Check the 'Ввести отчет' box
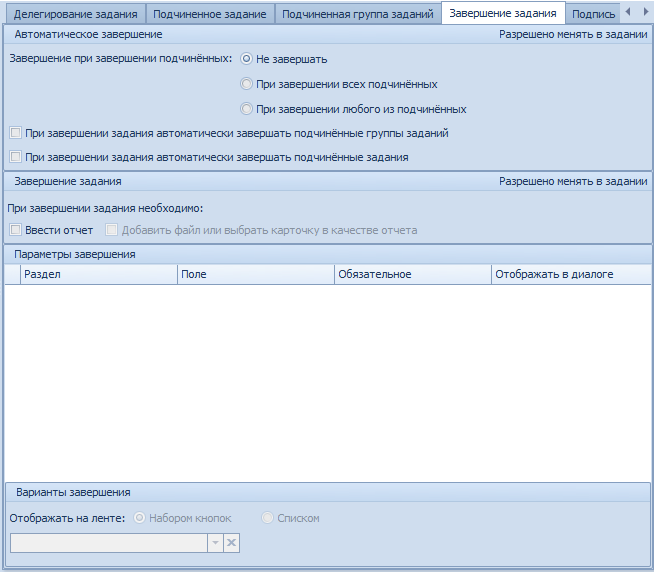 [15, 230]
